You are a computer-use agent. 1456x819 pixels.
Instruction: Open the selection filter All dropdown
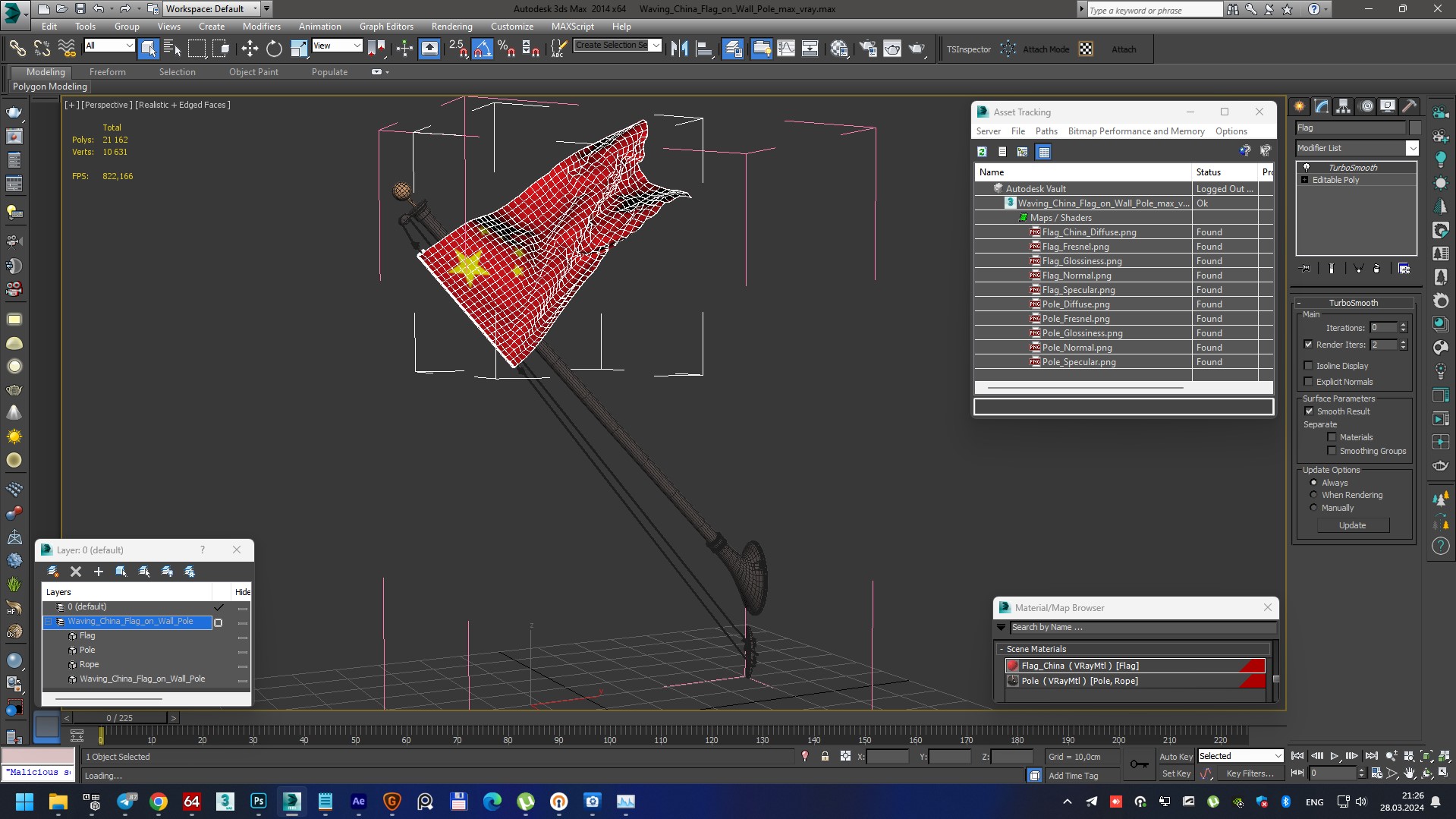[109, 46]
